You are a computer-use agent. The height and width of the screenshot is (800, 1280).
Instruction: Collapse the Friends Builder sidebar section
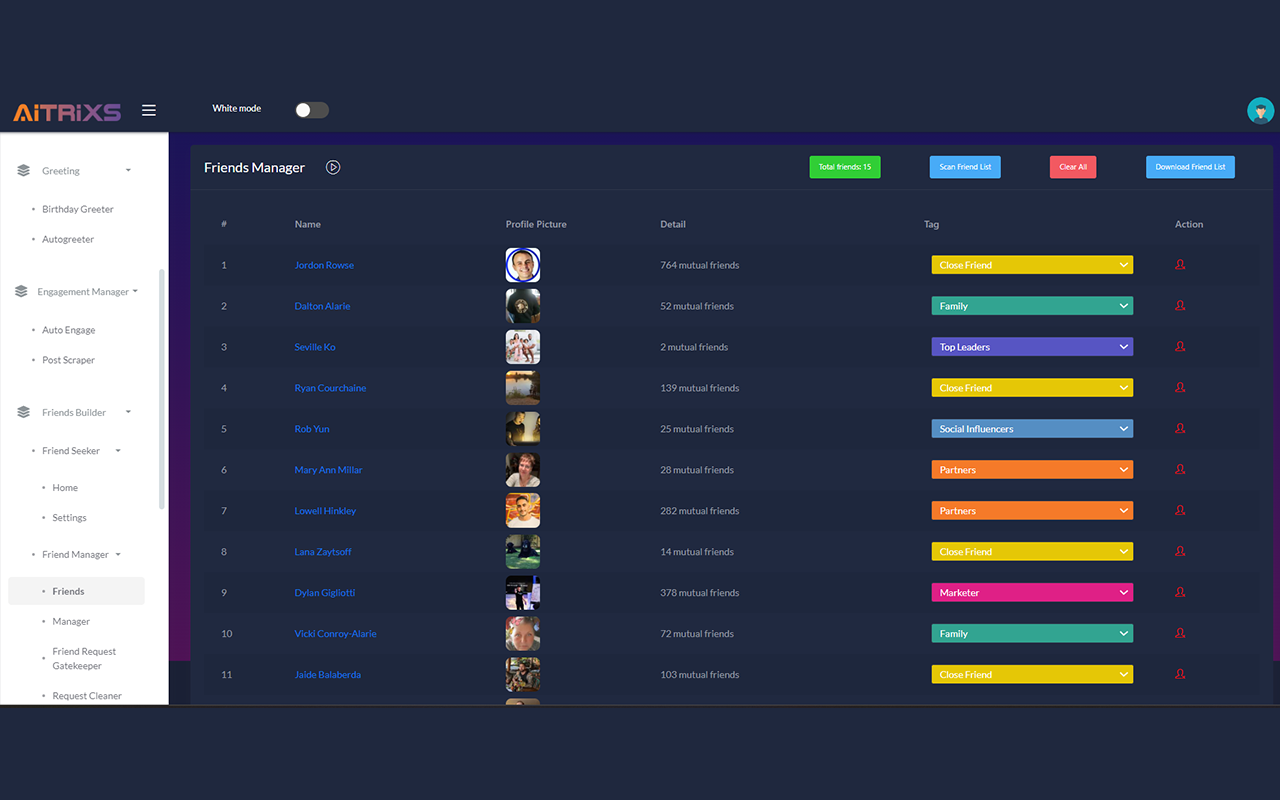click(x=128, y=412)
